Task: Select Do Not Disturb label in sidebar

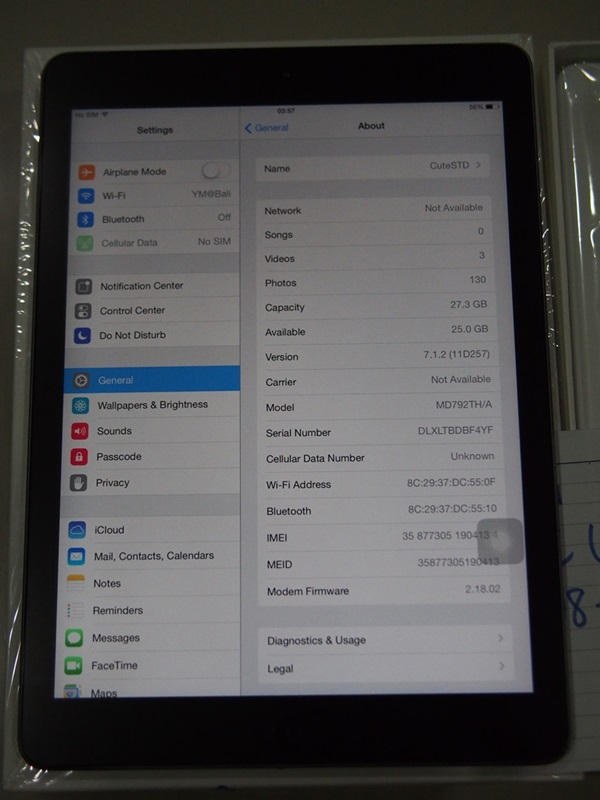Action: coord(132,335)
